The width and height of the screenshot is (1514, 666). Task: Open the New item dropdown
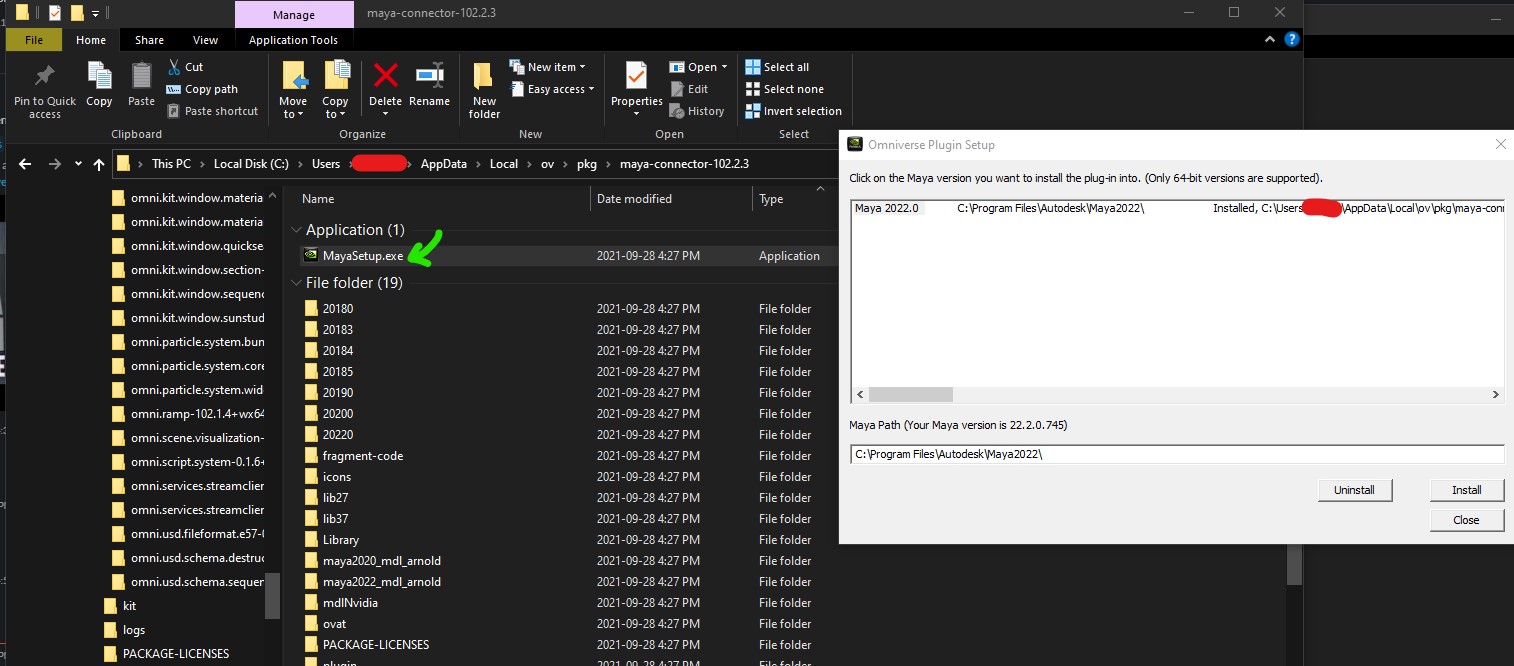pos(548,67)
